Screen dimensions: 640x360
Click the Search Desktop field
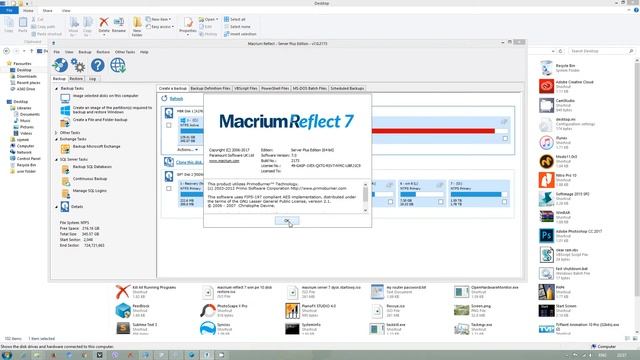[601, 51]
